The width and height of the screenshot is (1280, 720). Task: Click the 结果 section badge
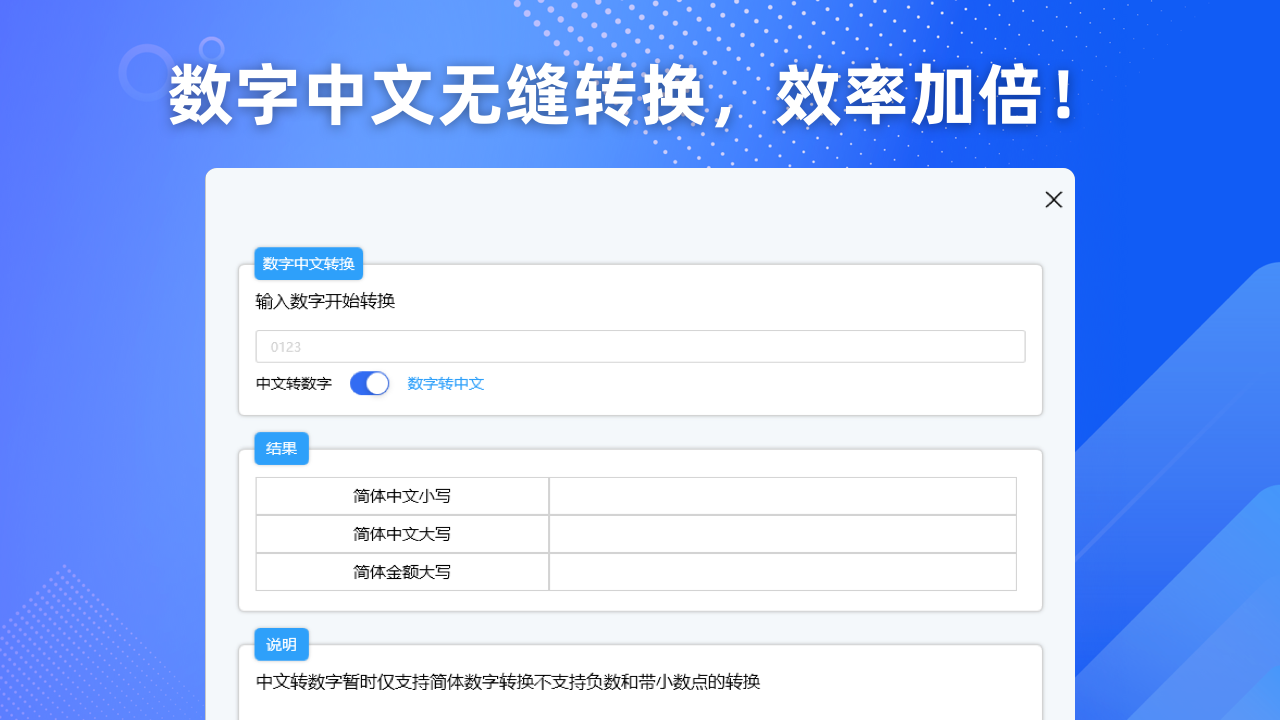(281, 448)
